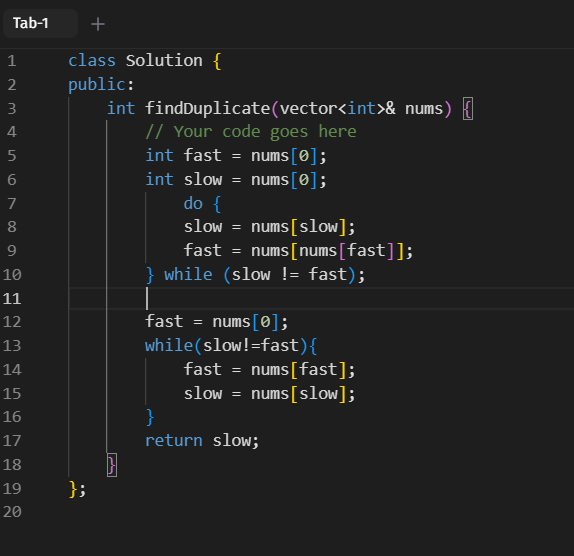The width and height of the screenshot is (574, 556).
Task: Click highlighted closing brace on line 18
Action: [112, 465]
